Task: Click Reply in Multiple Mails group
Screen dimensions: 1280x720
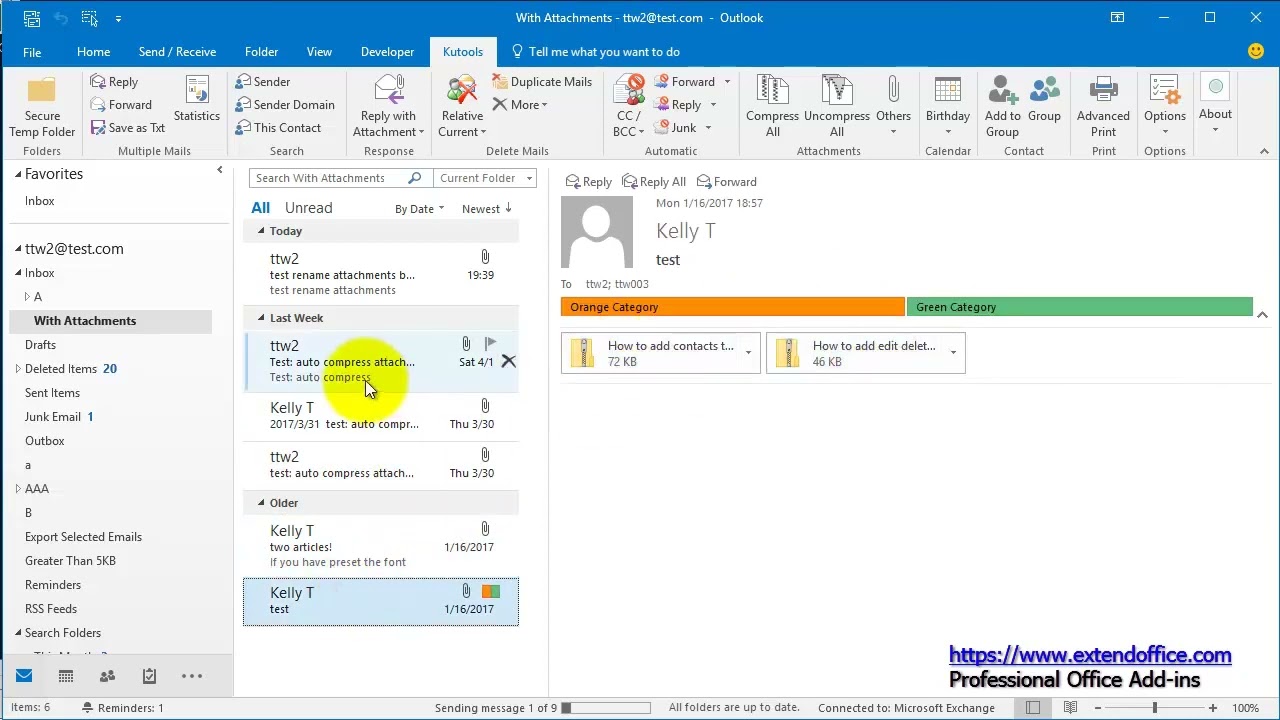Action: coord(114,82)
